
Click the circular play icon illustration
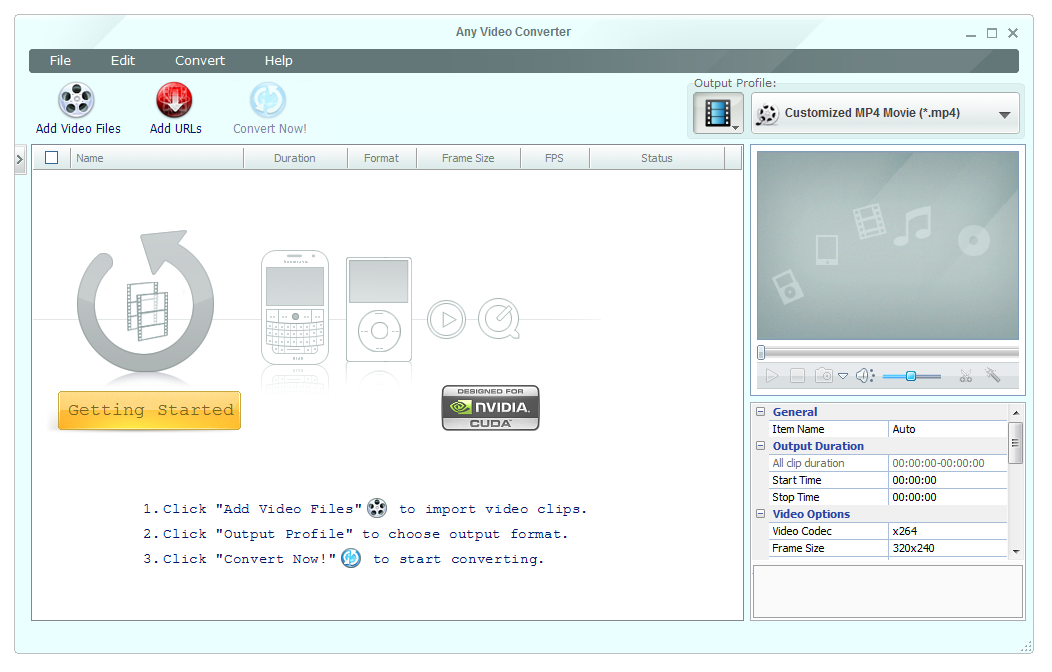tap(446, 320)
